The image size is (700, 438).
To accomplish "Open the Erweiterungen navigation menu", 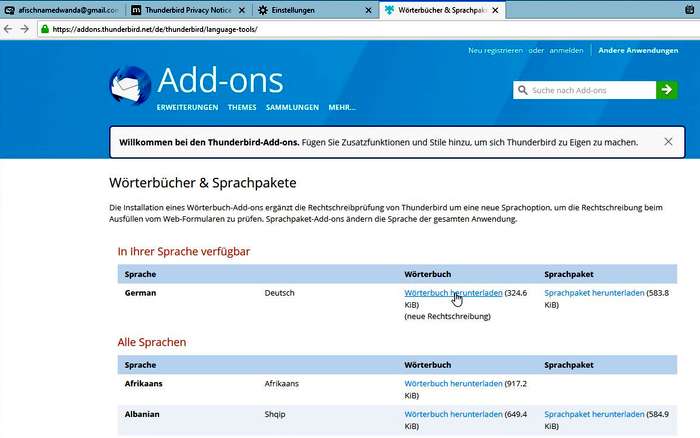I will tap(187, 108).
